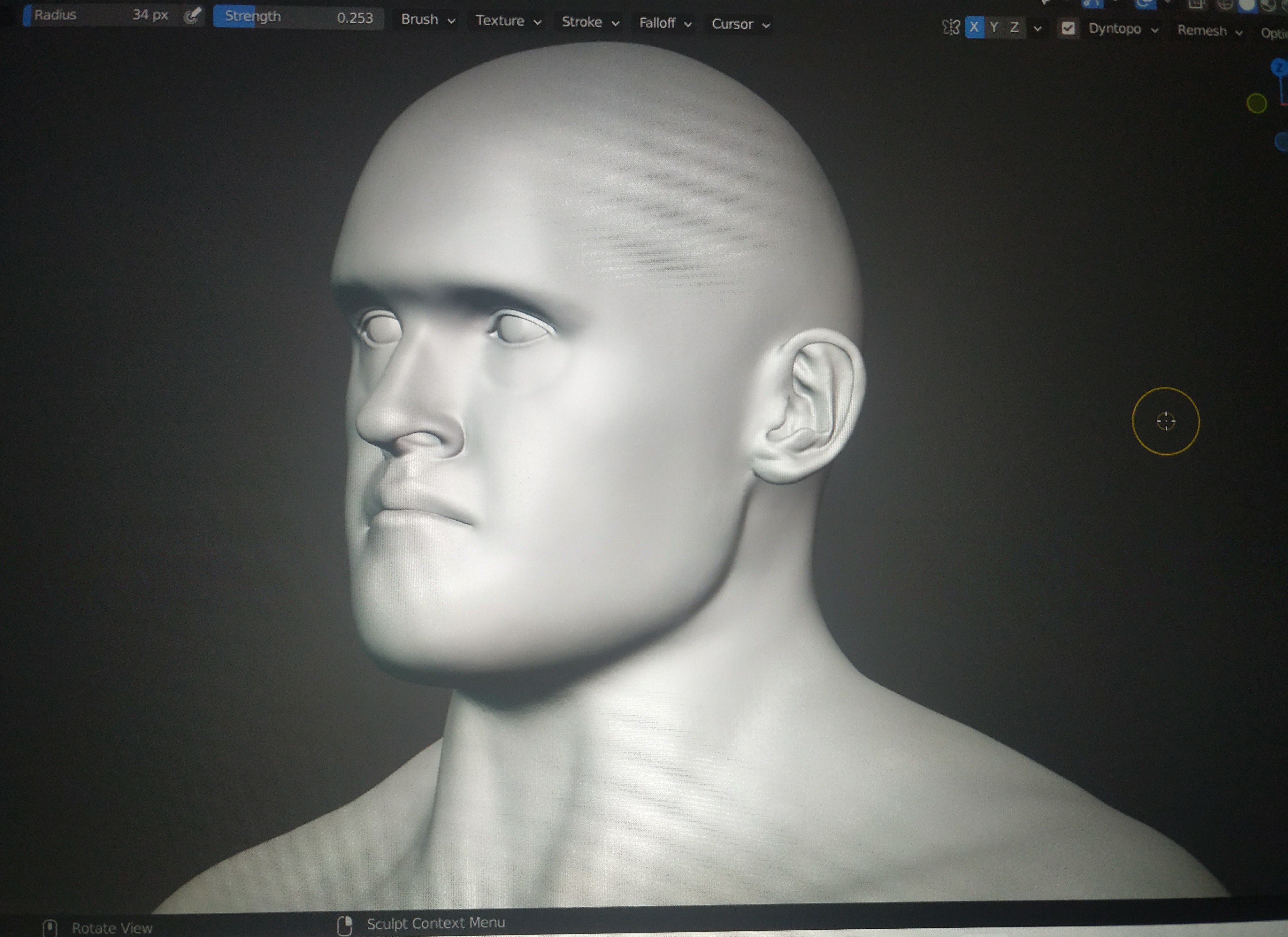Open the Remesh dropdown
Image resolution: width=1288 pixels, height=937 pixels.
coord(1210,31)
